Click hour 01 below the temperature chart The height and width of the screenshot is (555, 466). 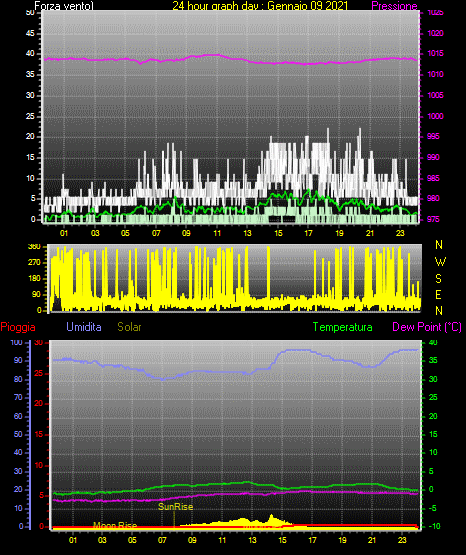click(x=73, y=540)
